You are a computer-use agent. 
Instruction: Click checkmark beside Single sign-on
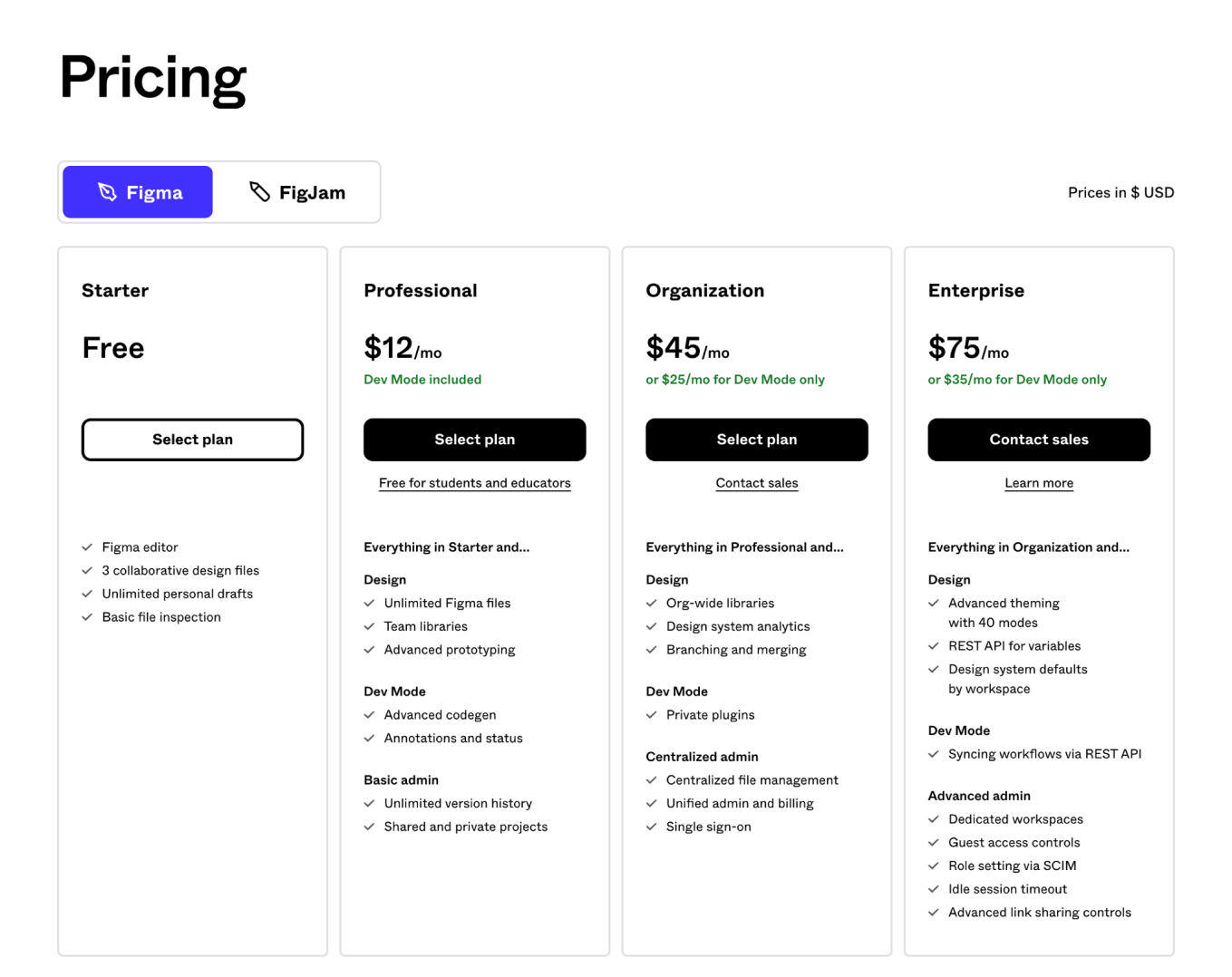point(651,827)
